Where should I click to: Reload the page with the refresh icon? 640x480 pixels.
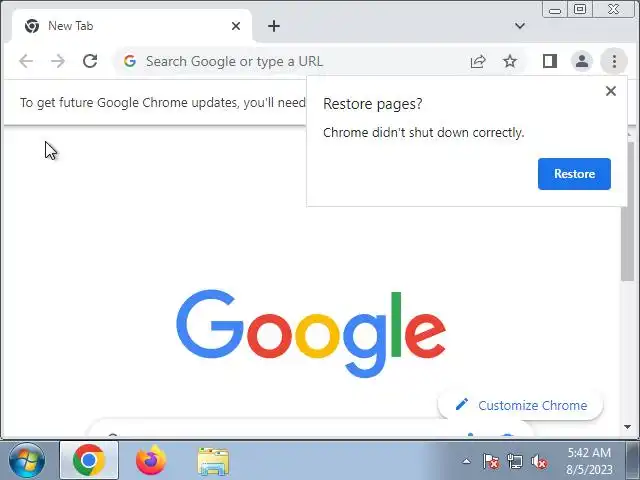[x=90, y=61]
